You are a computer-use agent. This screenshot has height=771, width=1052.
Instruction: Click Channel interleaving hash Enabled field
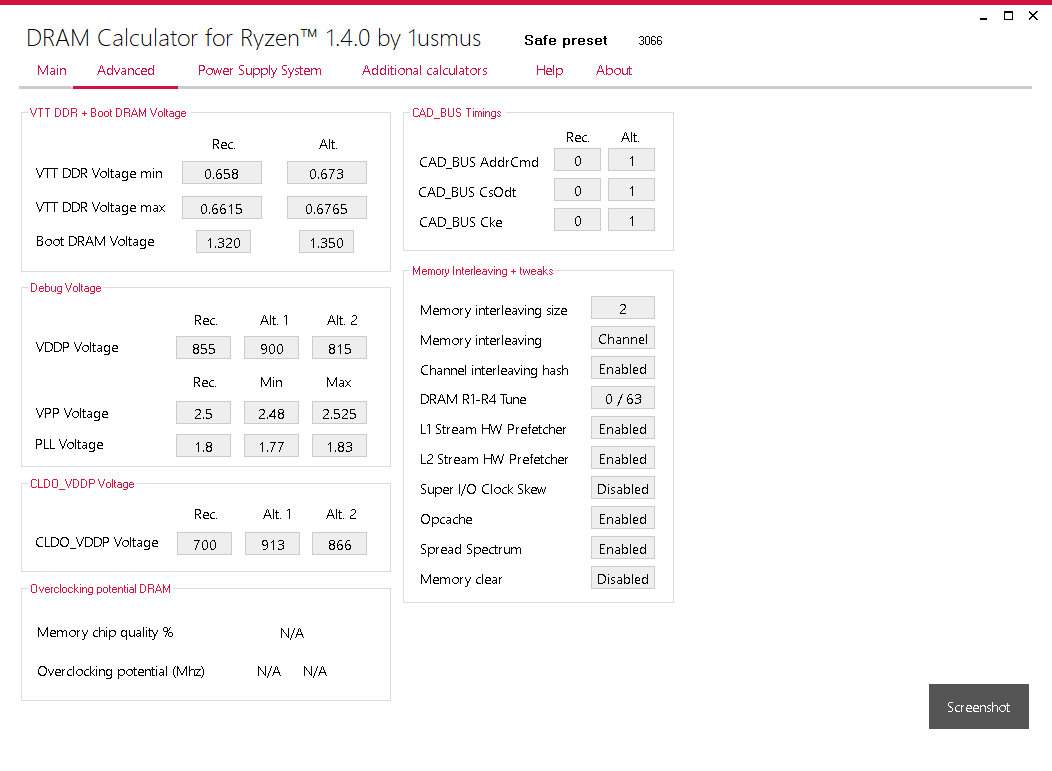click(x=623, y=368)
